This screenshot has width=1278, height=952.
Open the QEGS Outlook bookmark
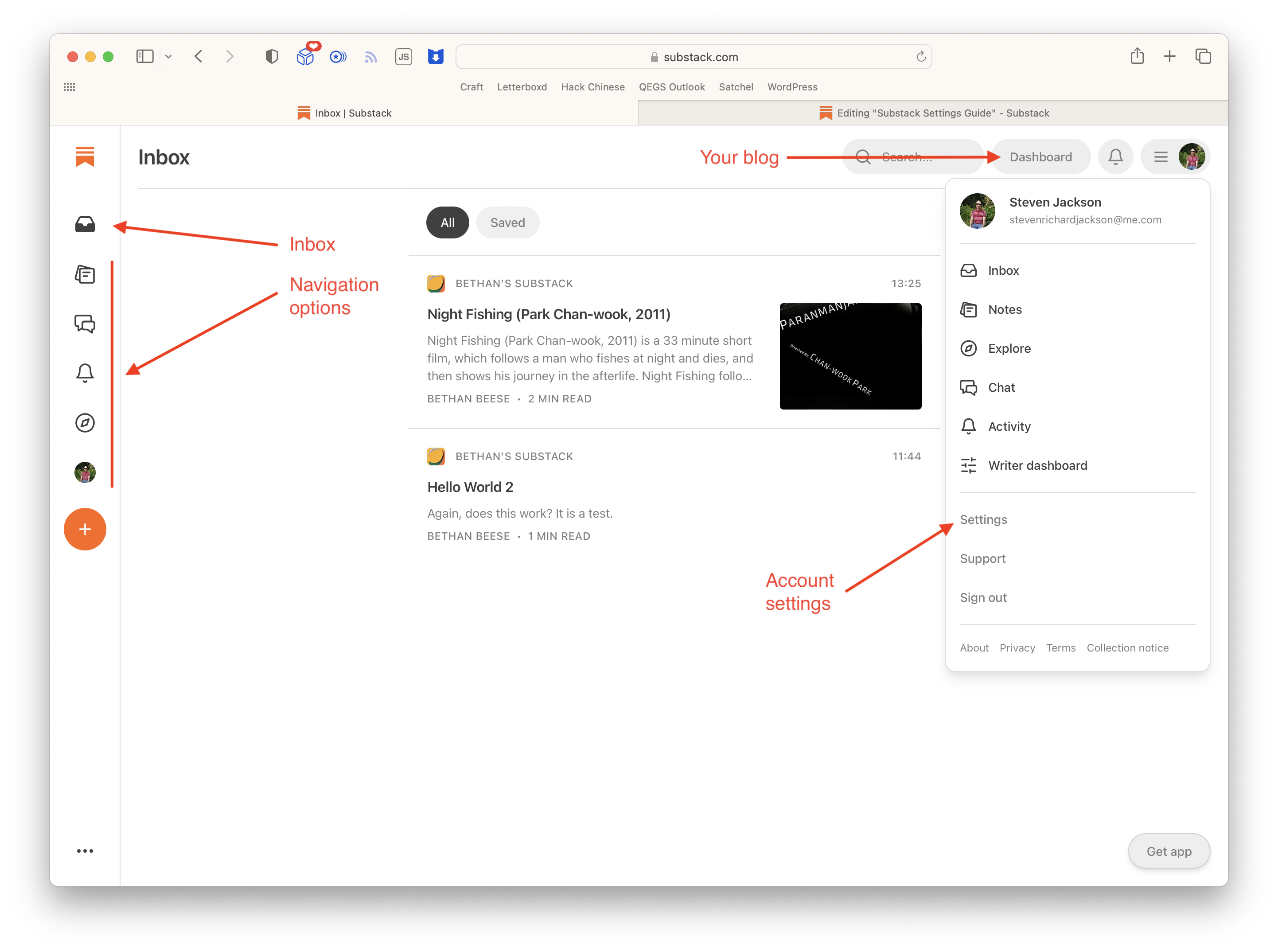coord(672,87)
